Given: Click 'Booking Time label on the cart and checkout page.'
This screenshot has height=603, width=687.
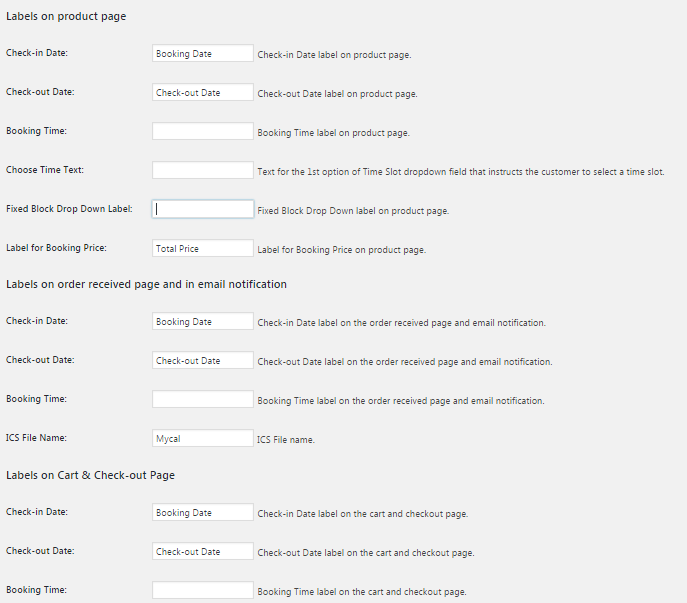Looking at the screenshot, I should point(362,592).
